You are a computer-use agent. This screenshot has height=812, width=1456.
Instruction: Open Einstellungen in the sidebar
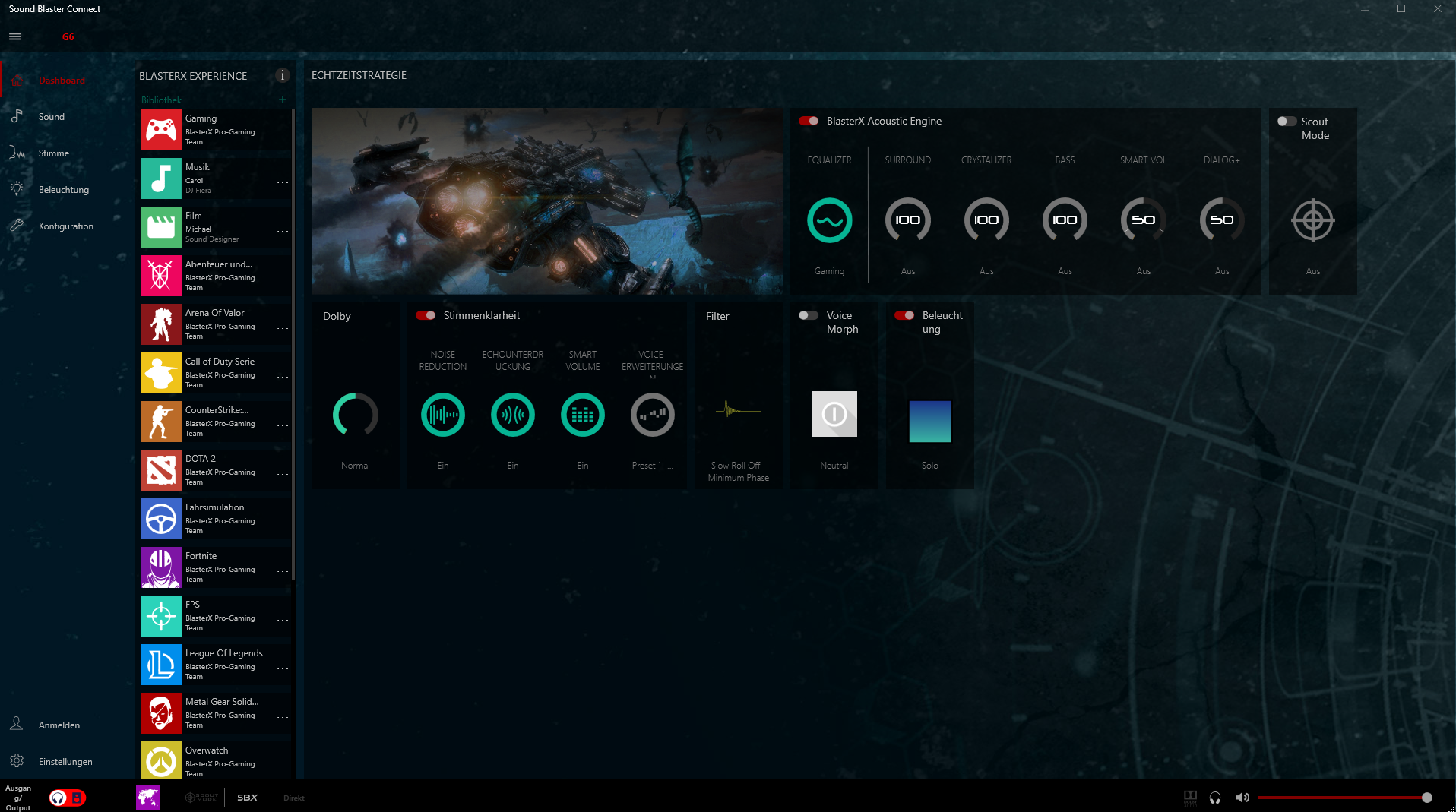[x=67, y=761]
